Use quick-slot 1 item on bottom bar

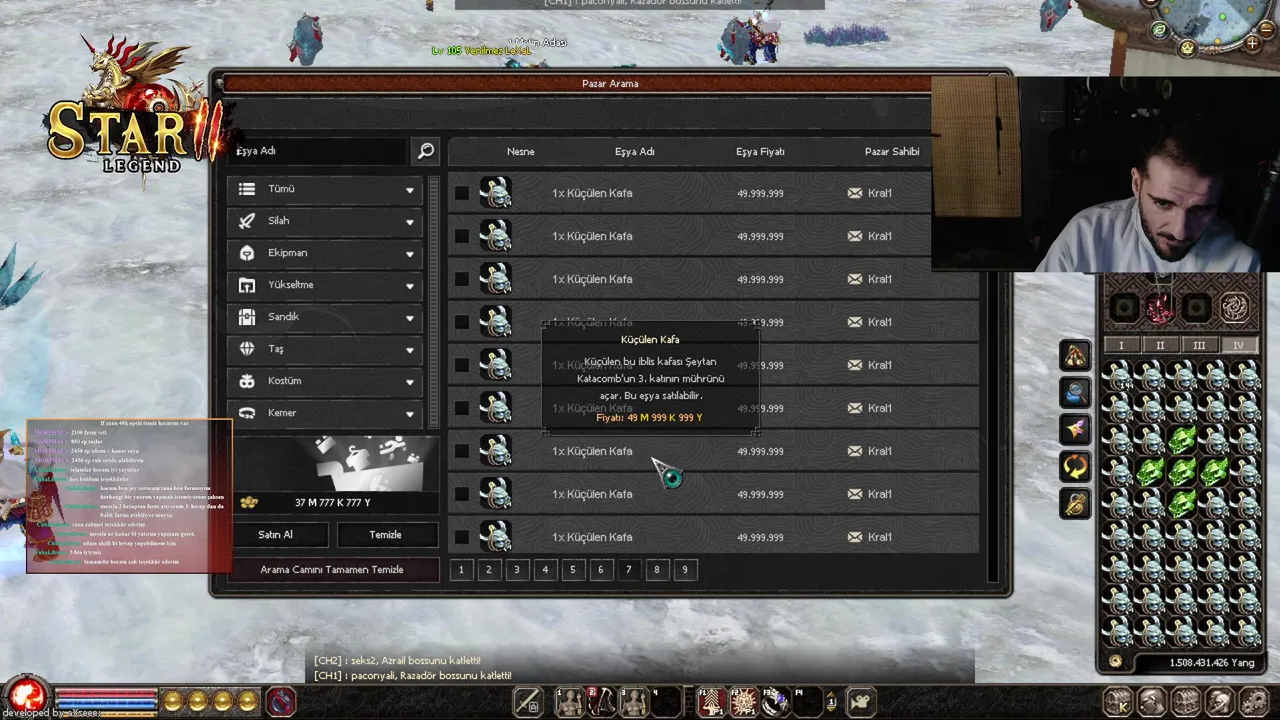[x=569, y=702]
